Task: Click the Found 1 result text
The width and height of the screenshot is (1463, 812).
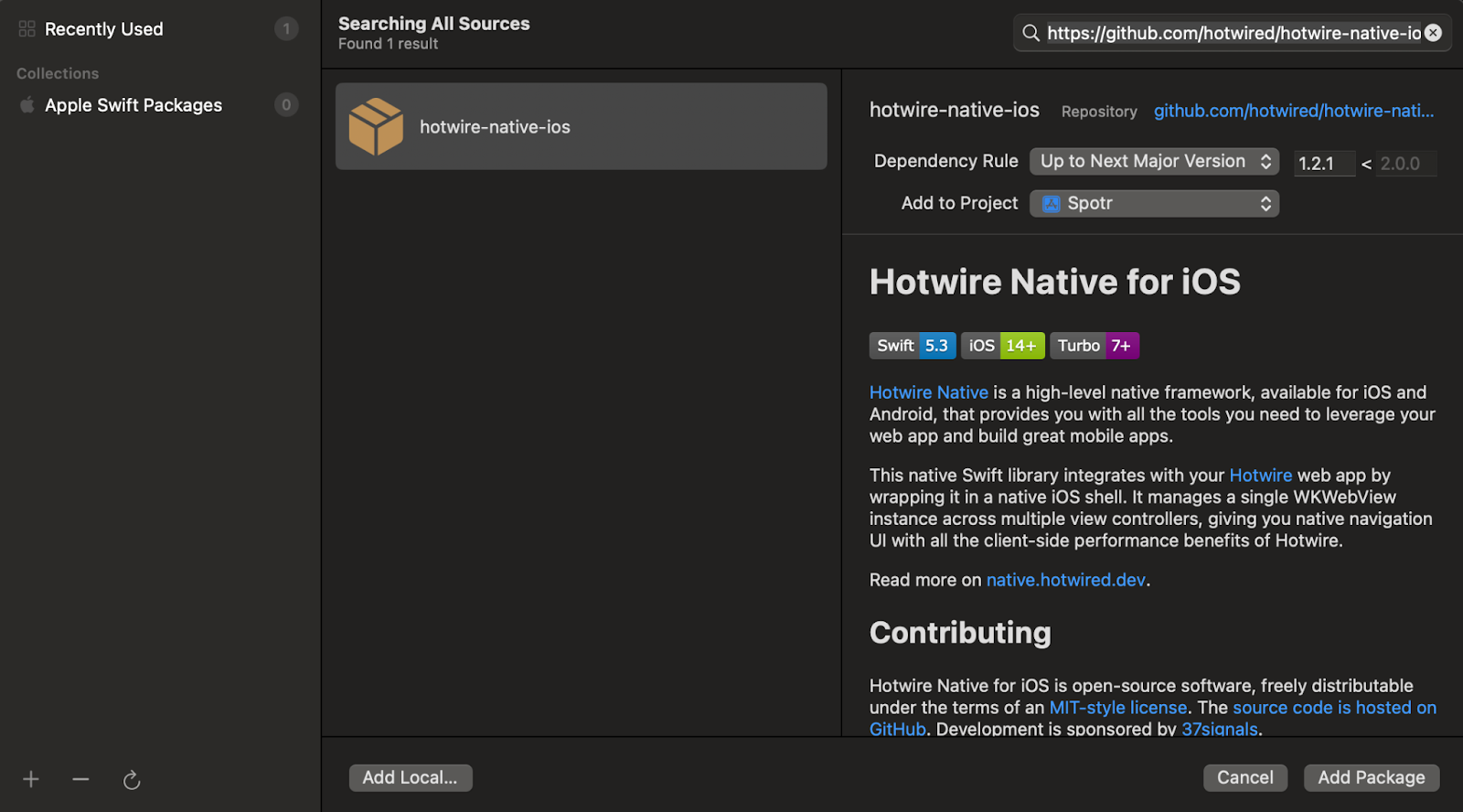Action: [x=389, y=44]
